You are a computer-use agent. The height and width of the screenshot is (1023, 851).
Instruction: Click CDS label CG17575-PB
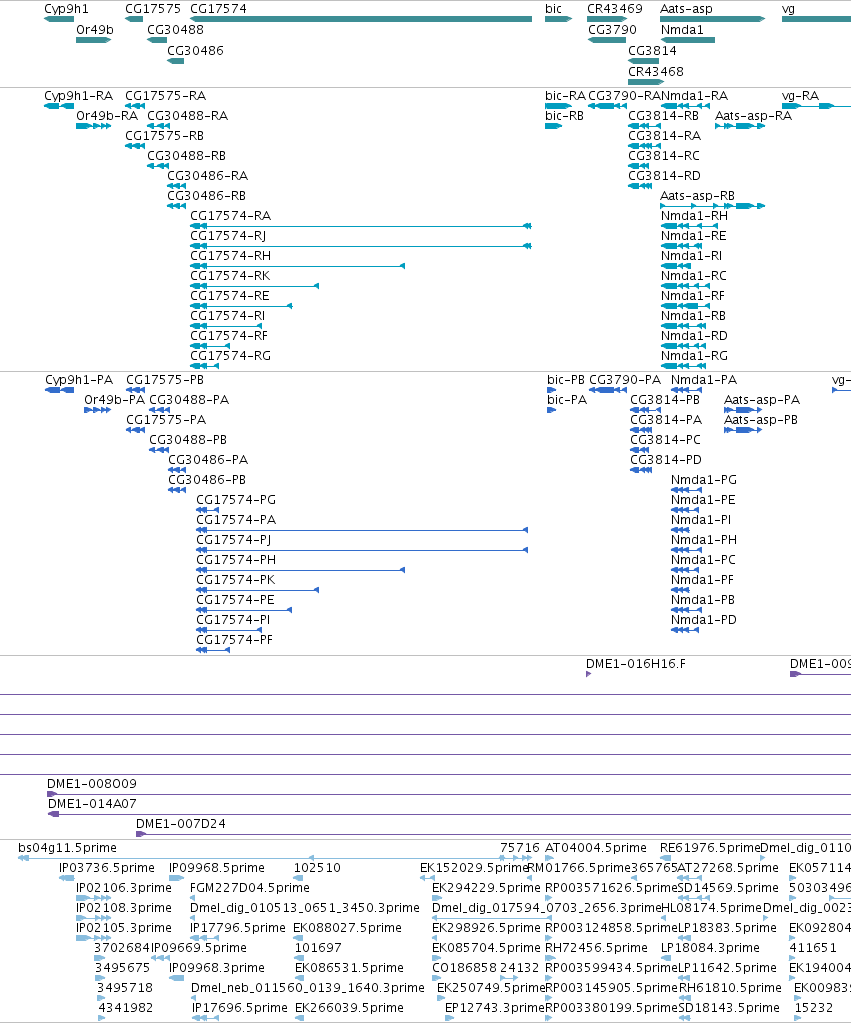point(164,380)
